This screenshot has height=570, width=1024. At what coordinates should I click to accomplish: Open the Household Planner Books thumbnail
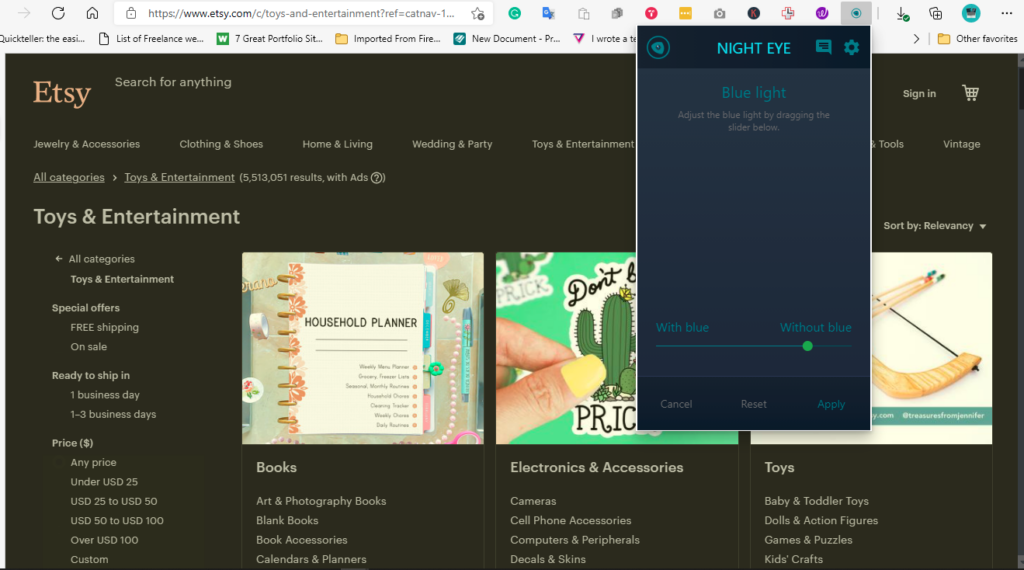click(362, 348)
